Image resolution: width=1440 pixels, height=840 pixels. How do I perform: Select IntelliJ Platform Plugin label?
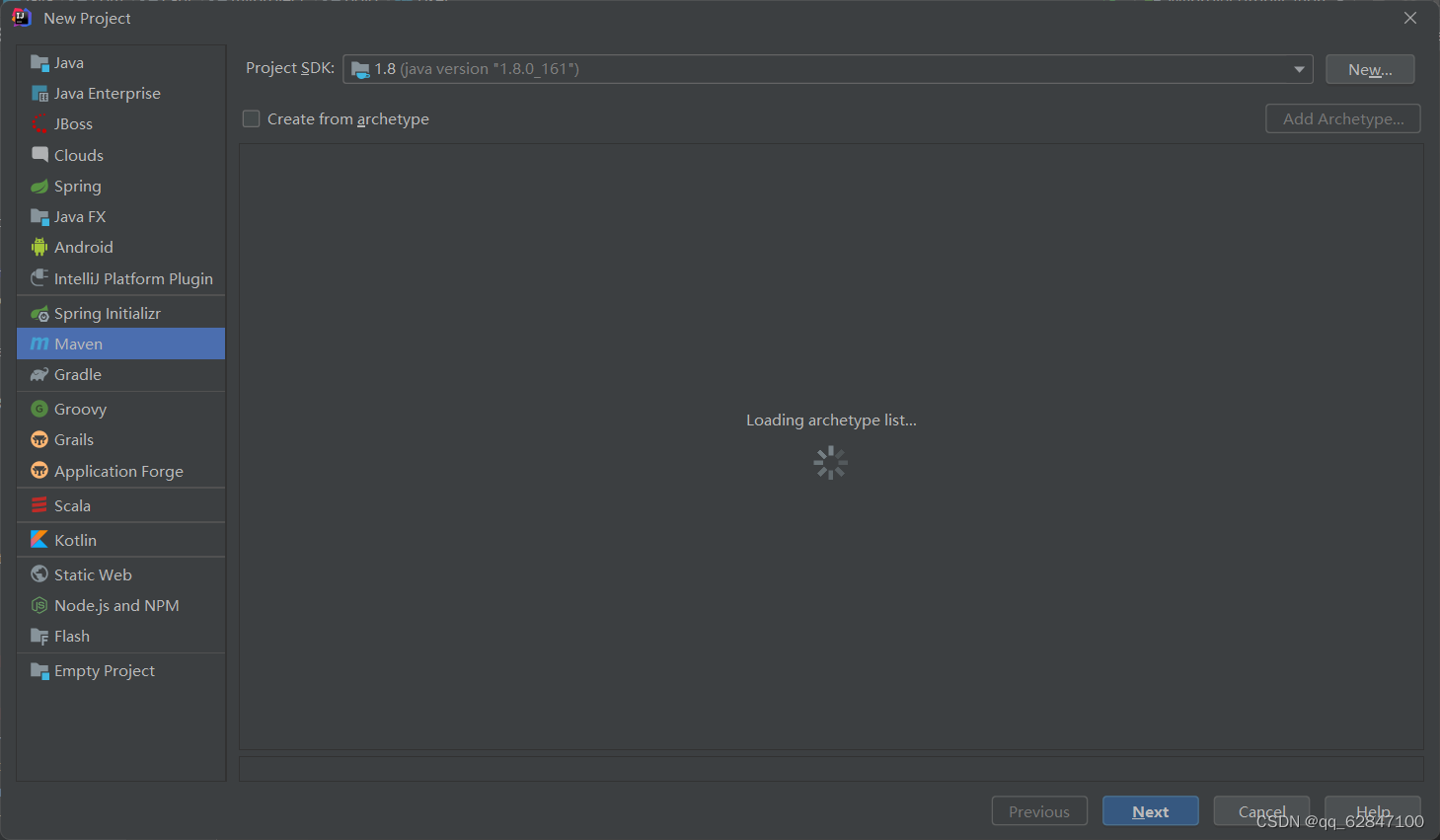coord(133,278)
